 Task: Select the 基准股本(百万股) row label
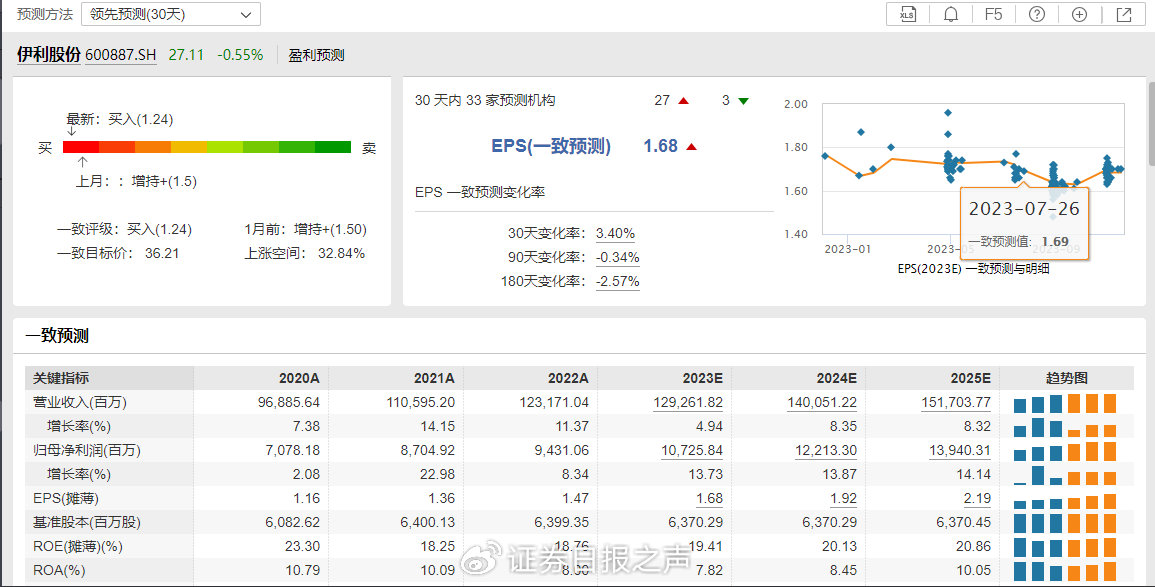[x=87, y=523]
